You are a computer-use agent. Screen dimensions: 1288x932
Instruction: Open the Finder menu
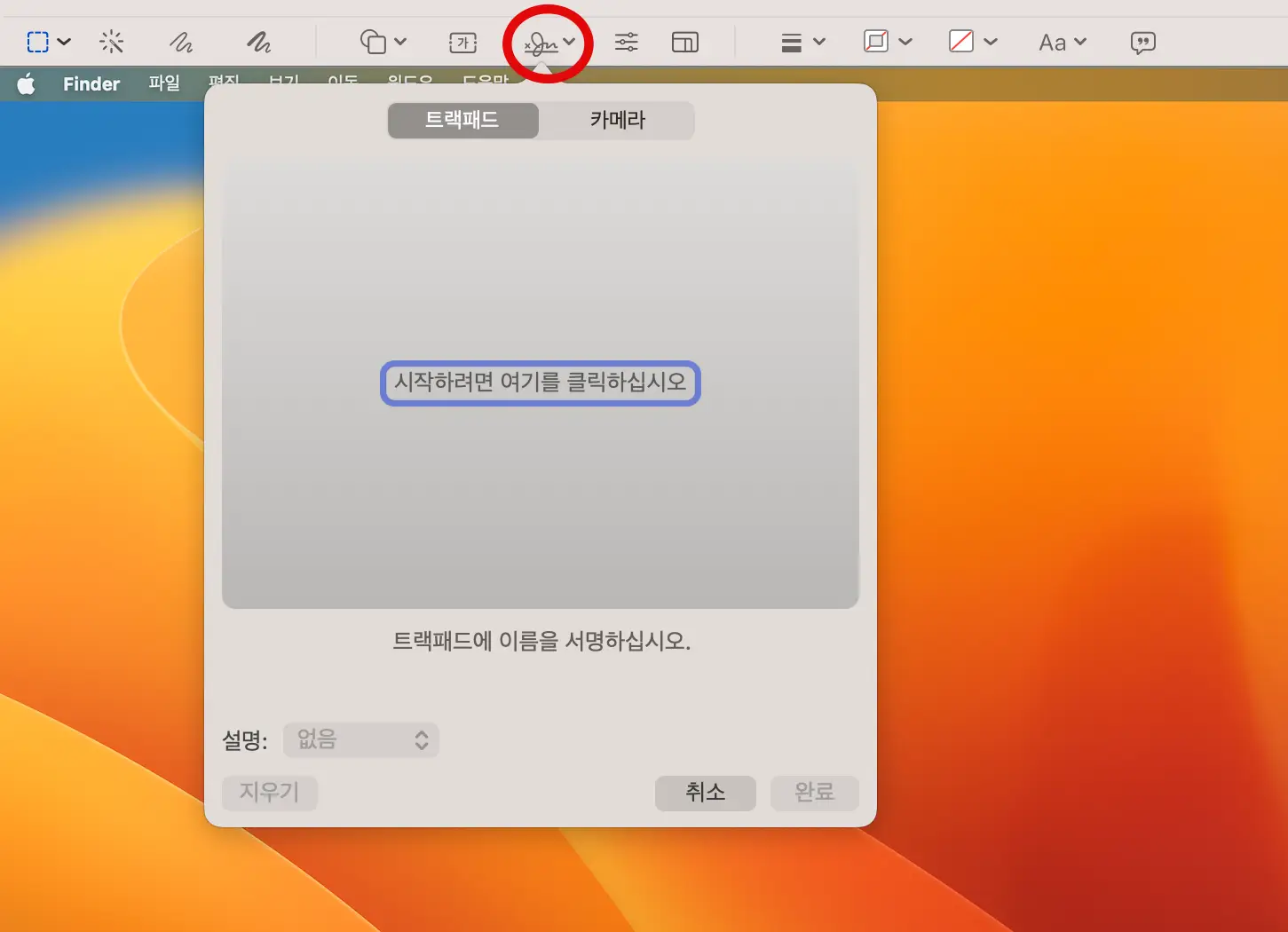coord(91,84)
